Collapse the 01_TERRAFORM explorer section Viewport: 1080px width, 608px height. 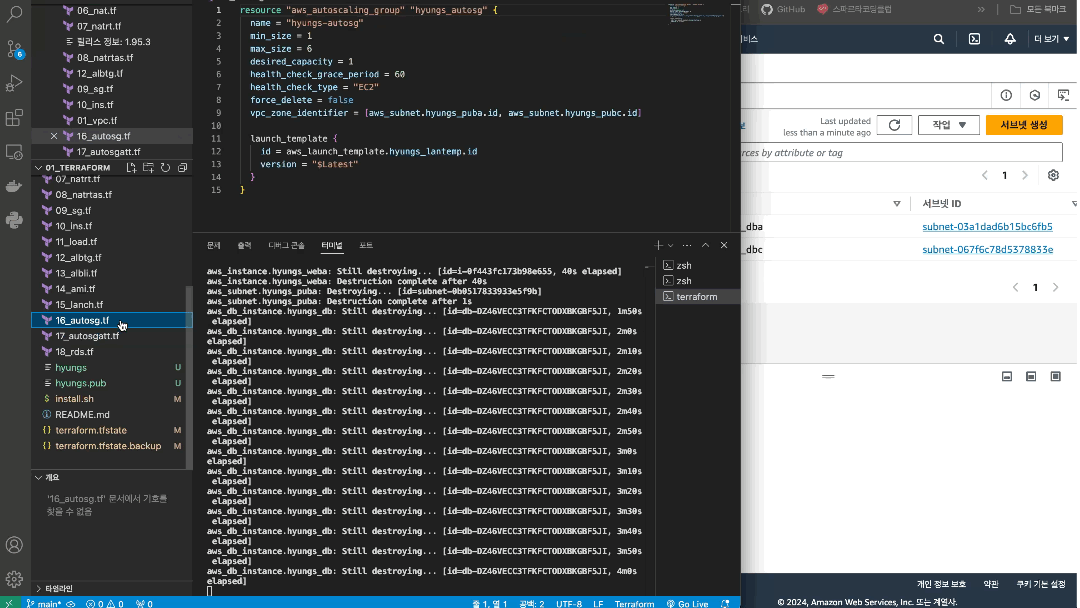pyautogui.click(x=39, y=167)
